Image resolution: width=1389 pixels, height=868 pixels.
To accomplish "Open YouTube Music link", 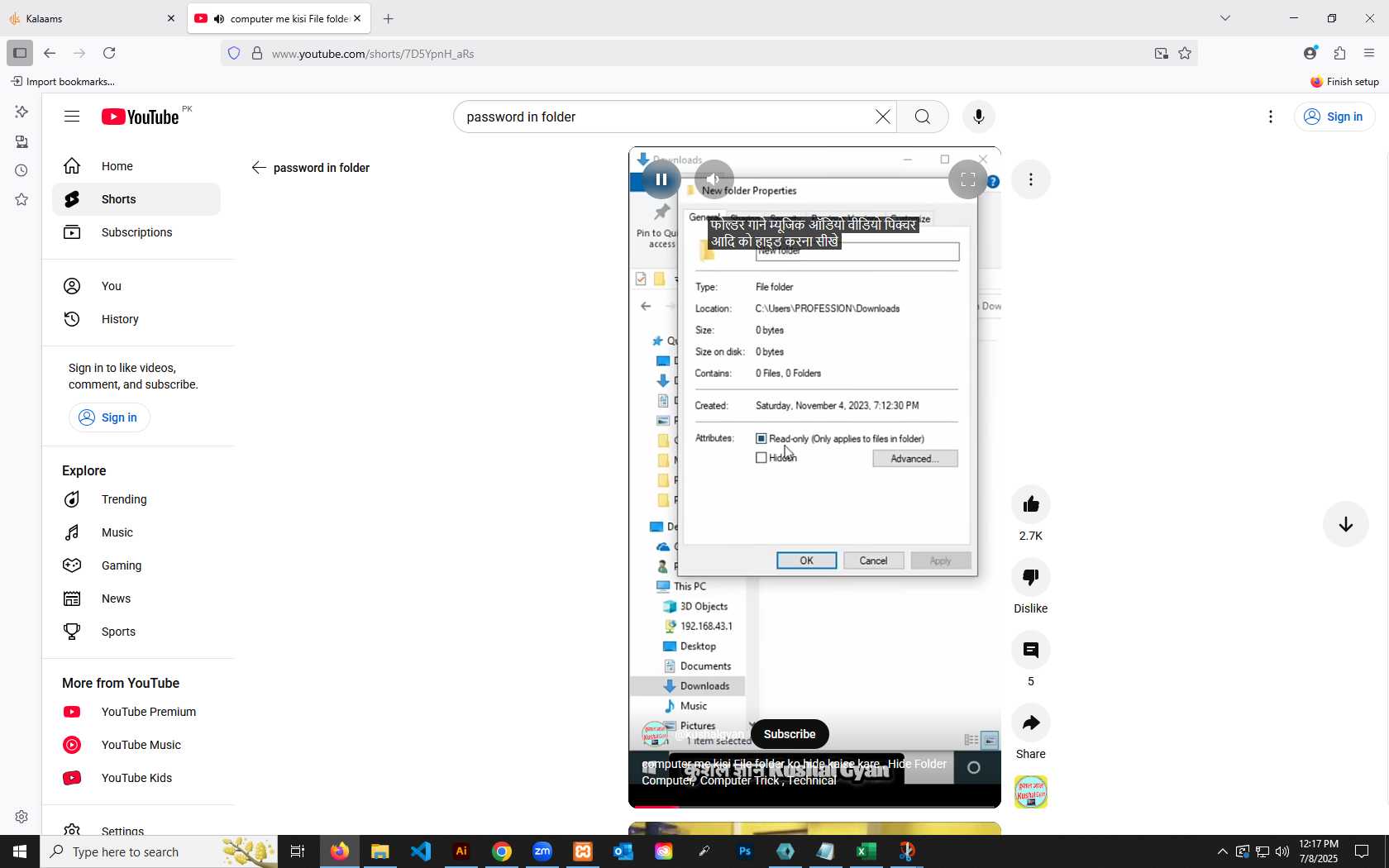I will (136, 745).
